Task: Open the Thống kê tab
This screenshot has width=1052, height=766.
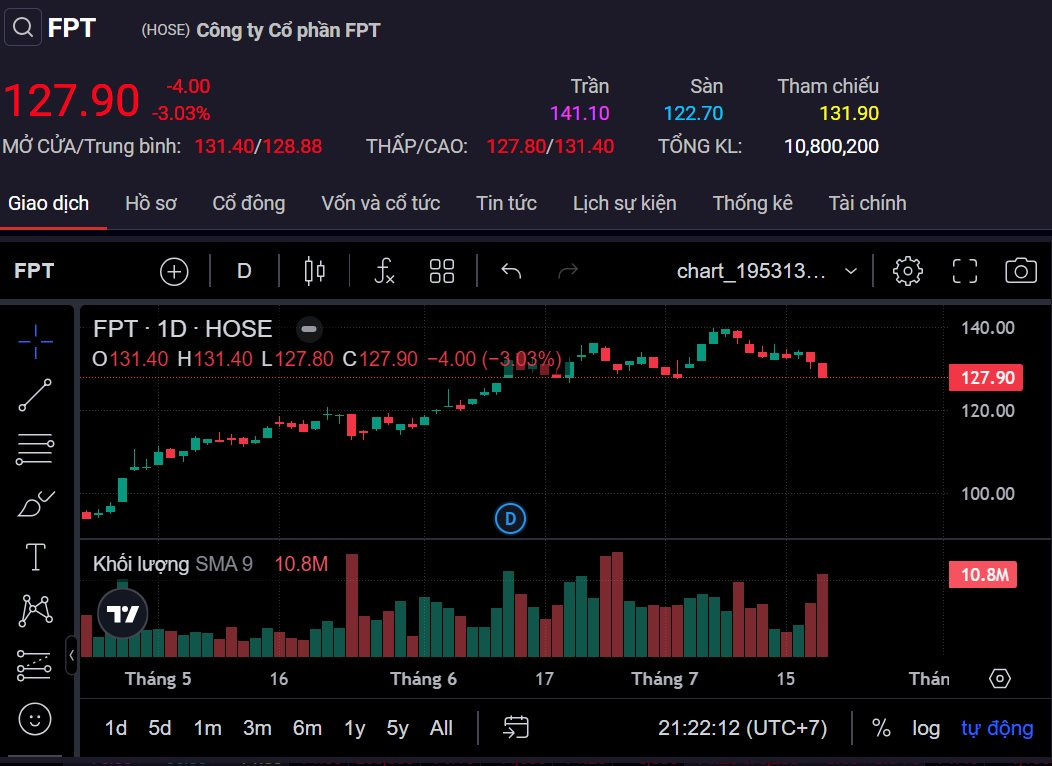Action: [752, 203]
